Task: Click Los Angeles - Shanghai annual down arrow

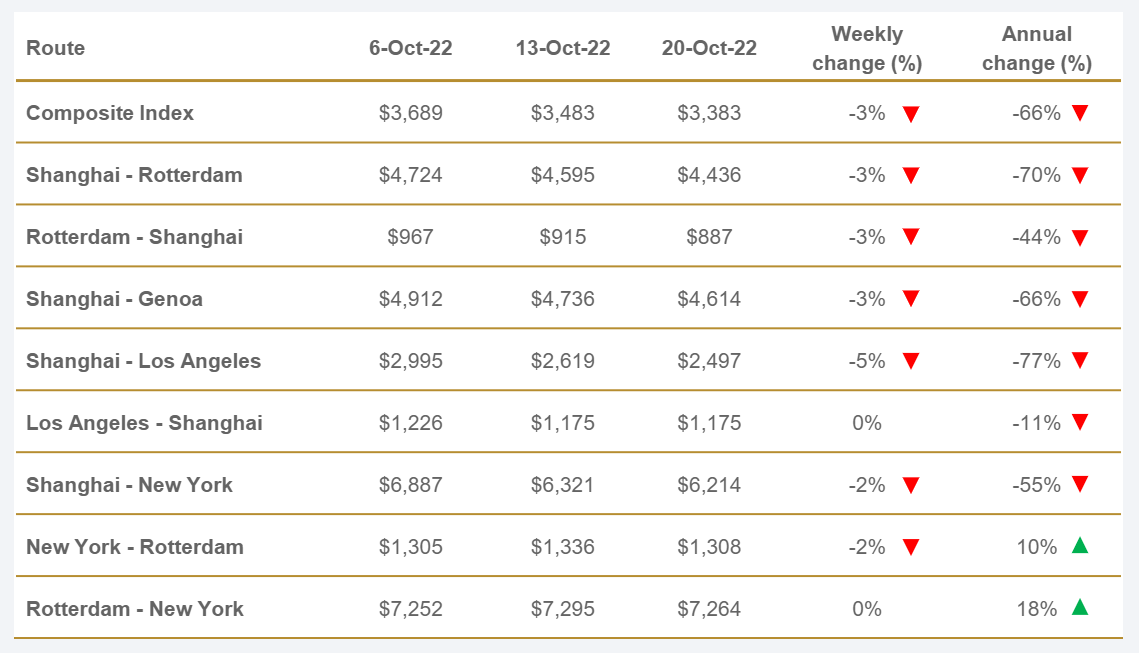Action: 1079,424
